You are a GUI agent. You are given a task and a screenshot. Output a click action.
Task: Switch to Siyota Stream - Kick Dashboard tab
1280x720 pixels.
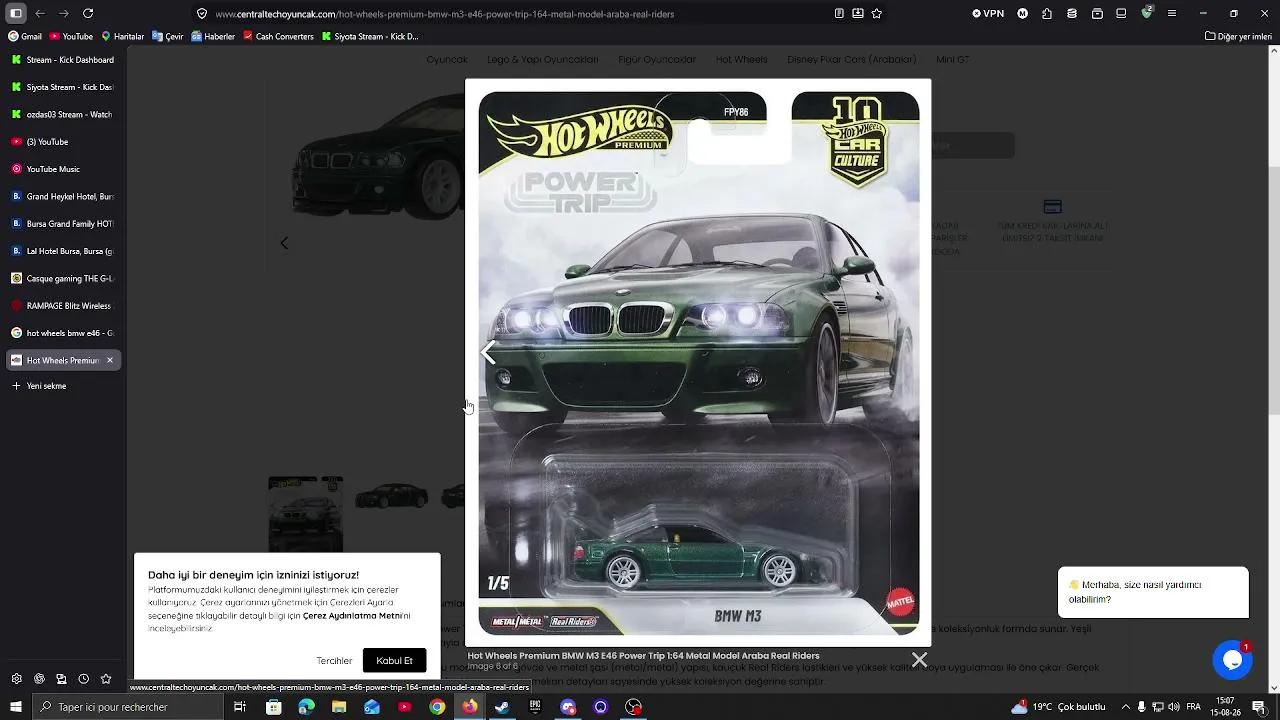[x=63, y=87]
